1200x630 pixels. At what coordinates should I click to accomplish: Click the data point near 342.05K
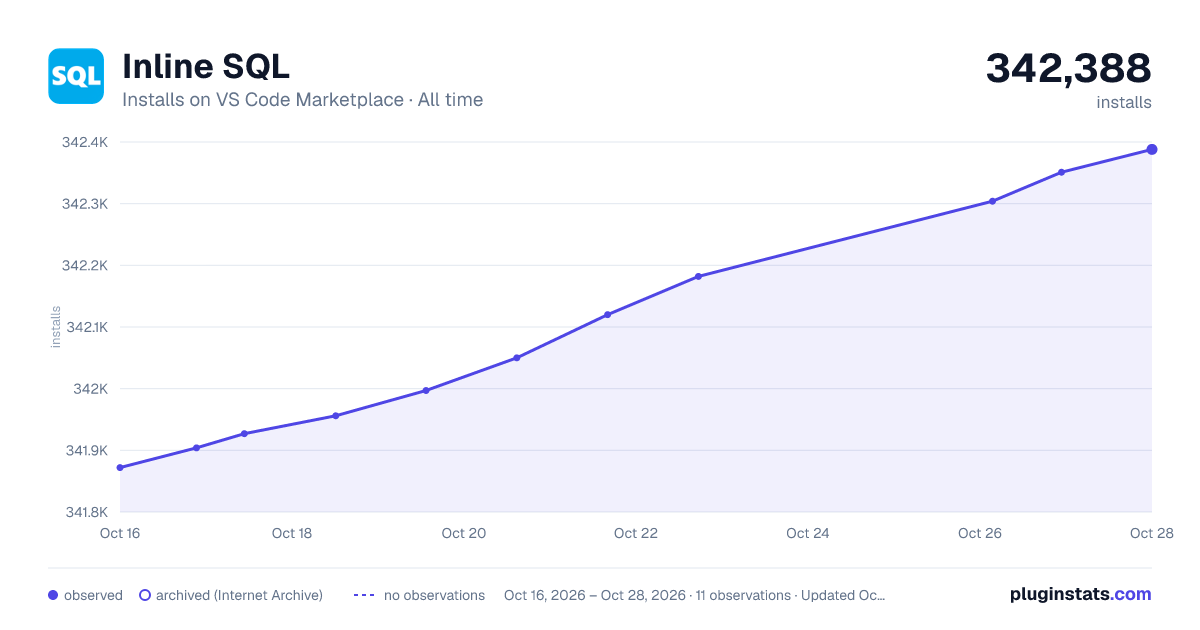(x=517, y=358)
